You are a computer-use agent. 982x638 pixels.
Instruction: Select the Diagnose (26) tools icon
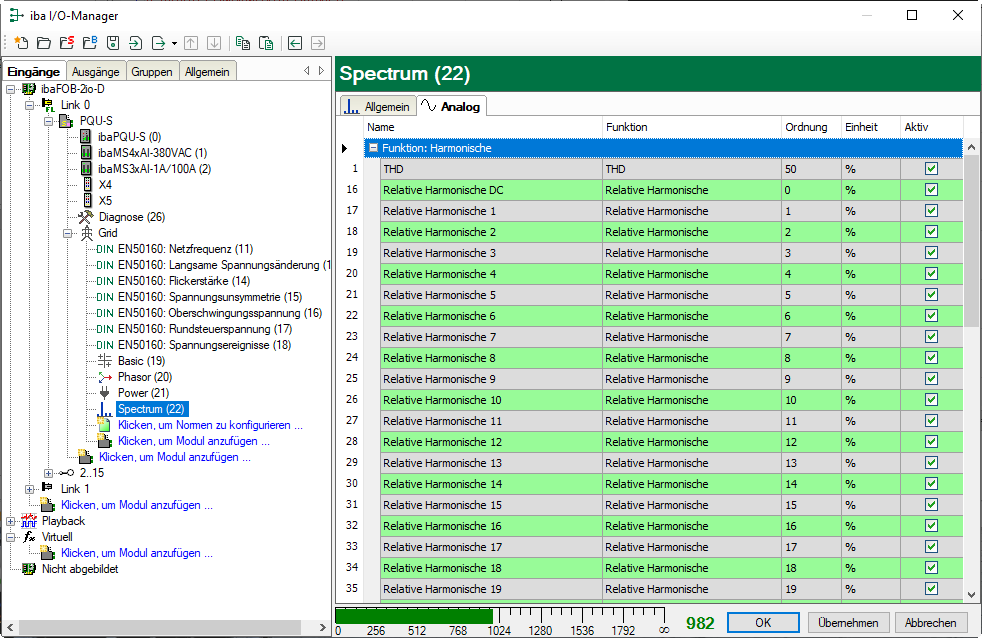pos(85,217)
